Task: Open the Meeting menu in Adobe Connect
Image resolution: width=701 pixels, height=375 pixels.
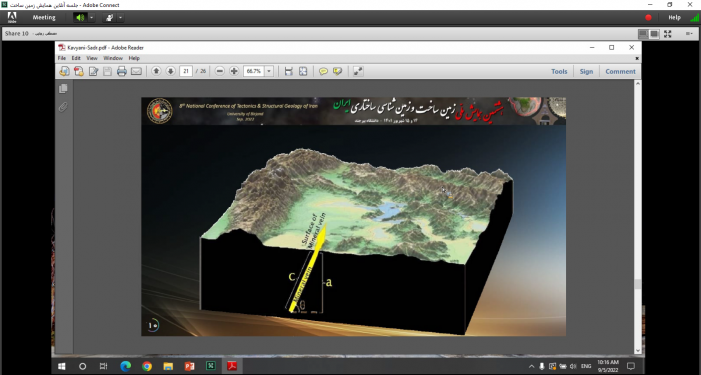Action: click(44, 17)
